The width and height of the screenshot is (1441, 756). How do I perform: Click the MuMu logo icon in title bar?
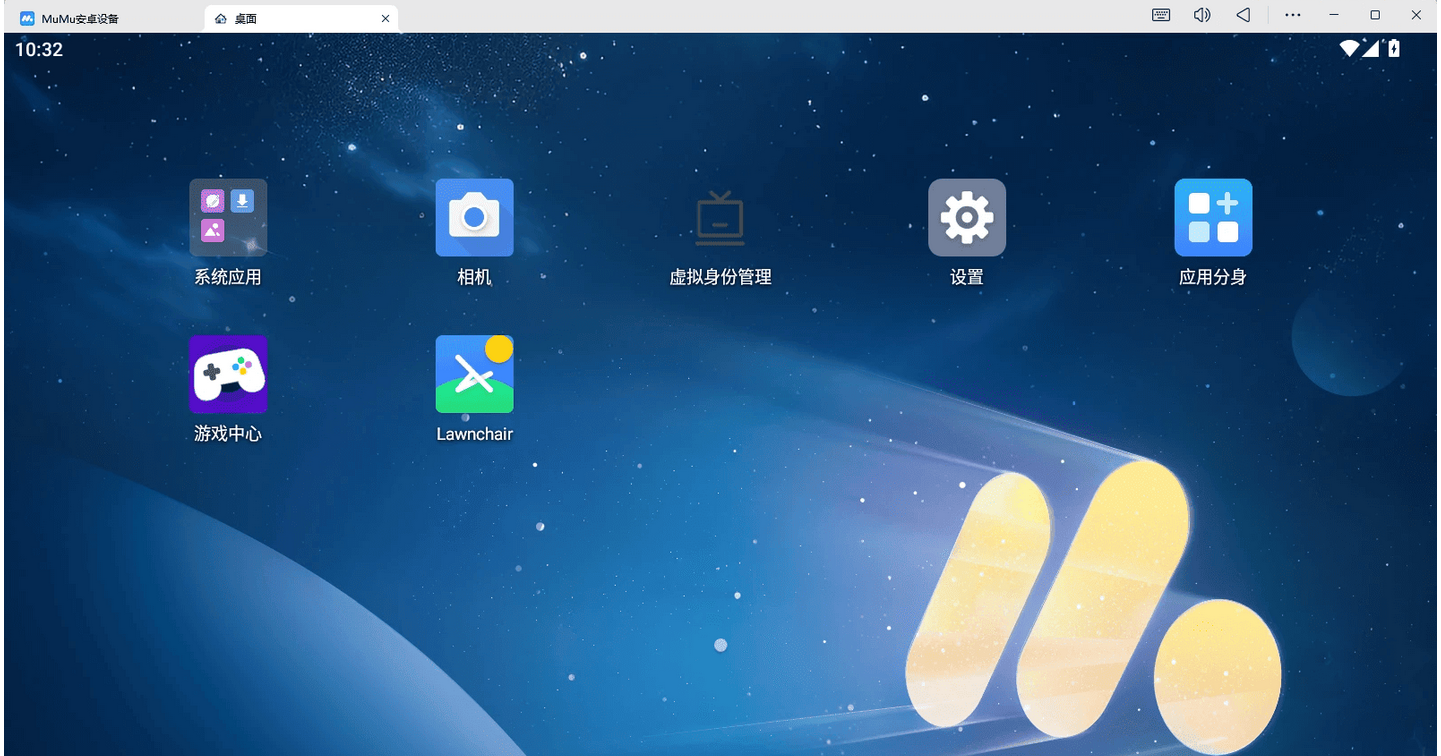coord(27,18)
